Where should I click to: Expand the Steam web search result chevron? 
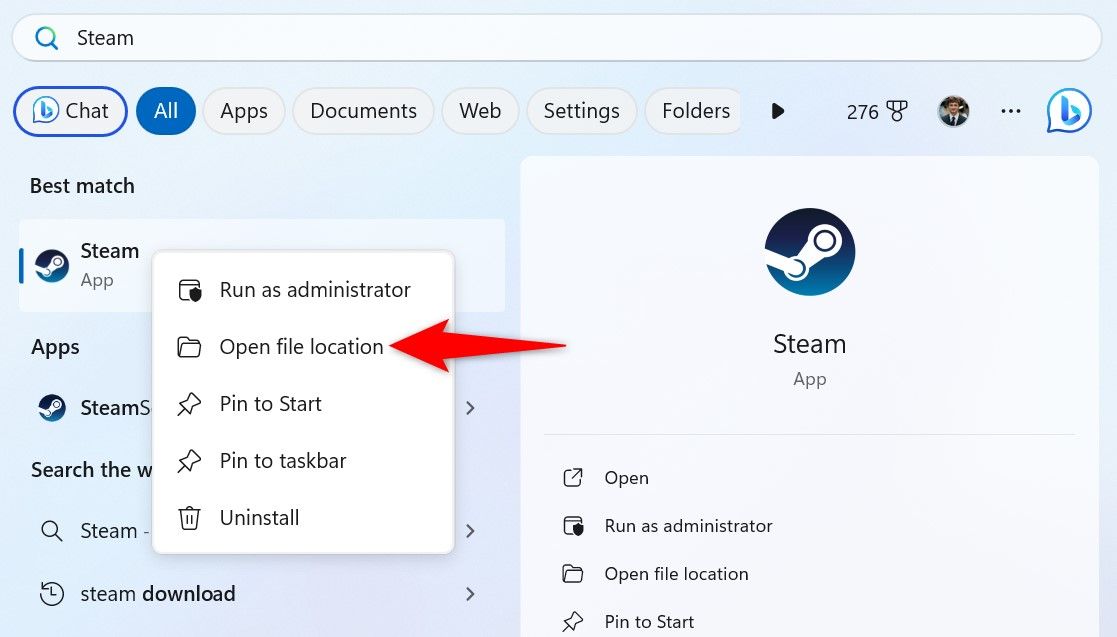click(469, 531)
